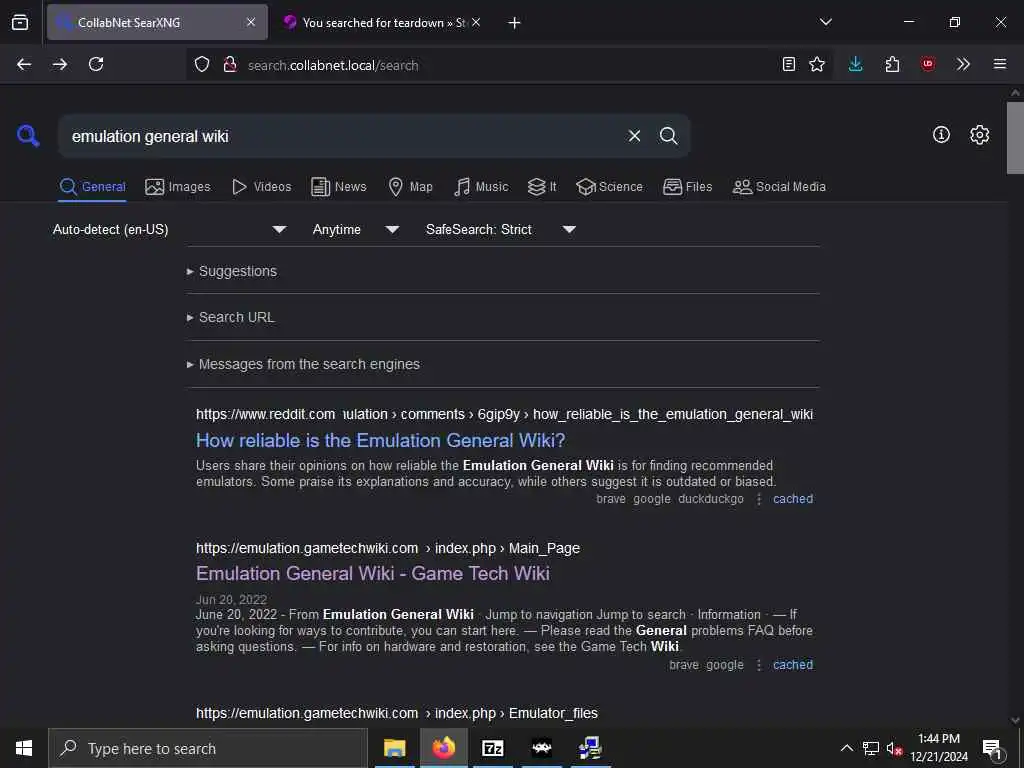
Task: Open uBlock Origin extension icon
Action: (927, 64)
